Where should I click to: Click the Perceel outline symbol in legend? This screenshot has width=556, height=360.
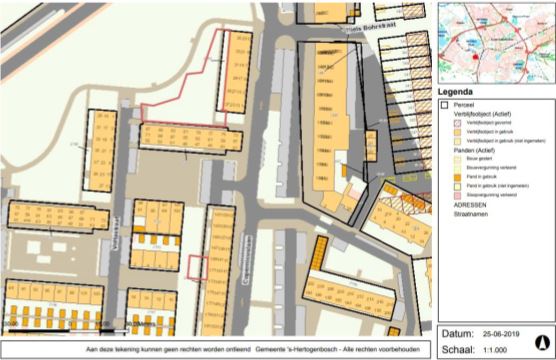[x=445, y=105]
